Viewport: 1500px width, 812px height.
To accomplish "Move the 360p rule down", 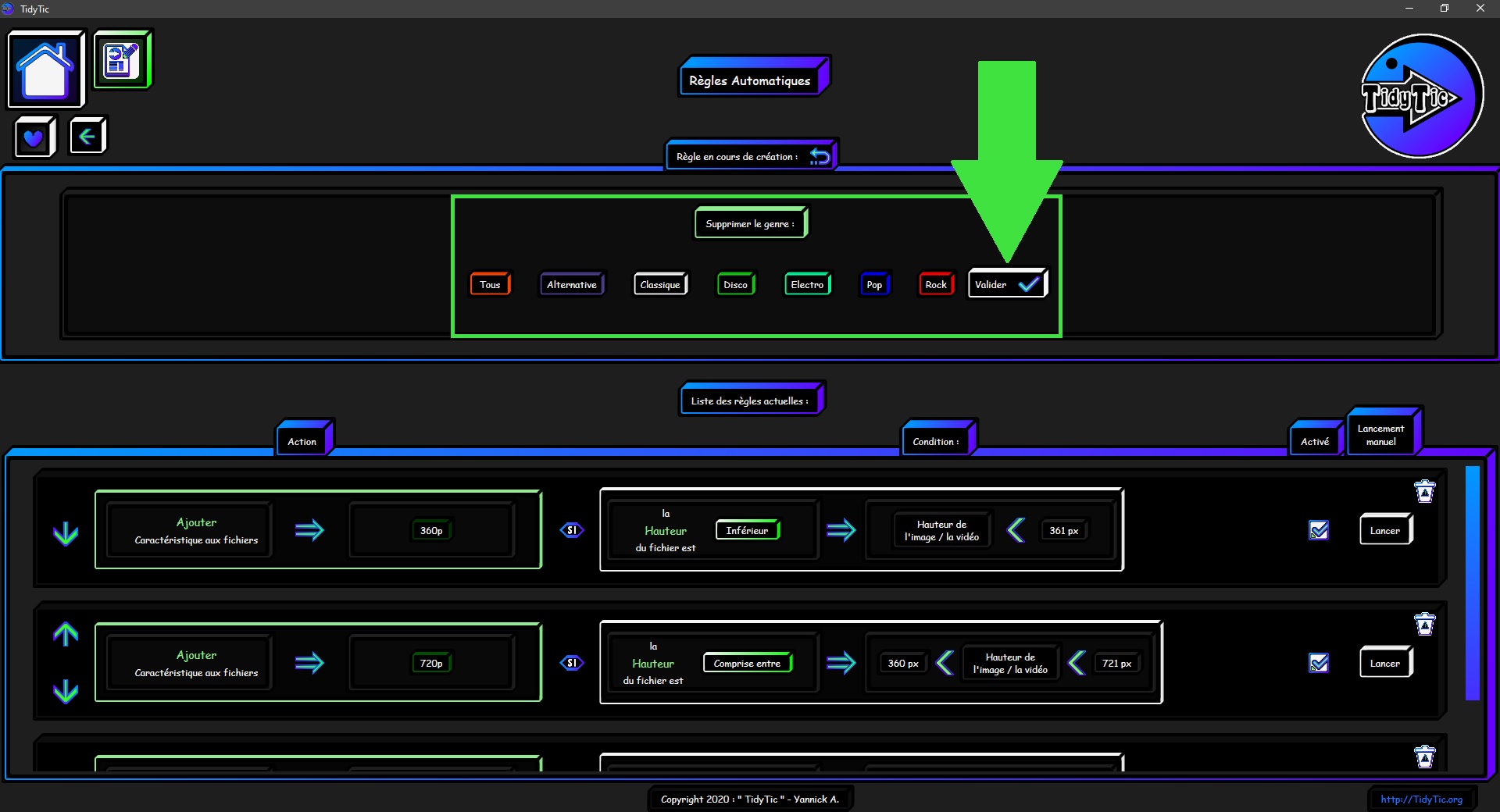I will click(x=66, y=533).
